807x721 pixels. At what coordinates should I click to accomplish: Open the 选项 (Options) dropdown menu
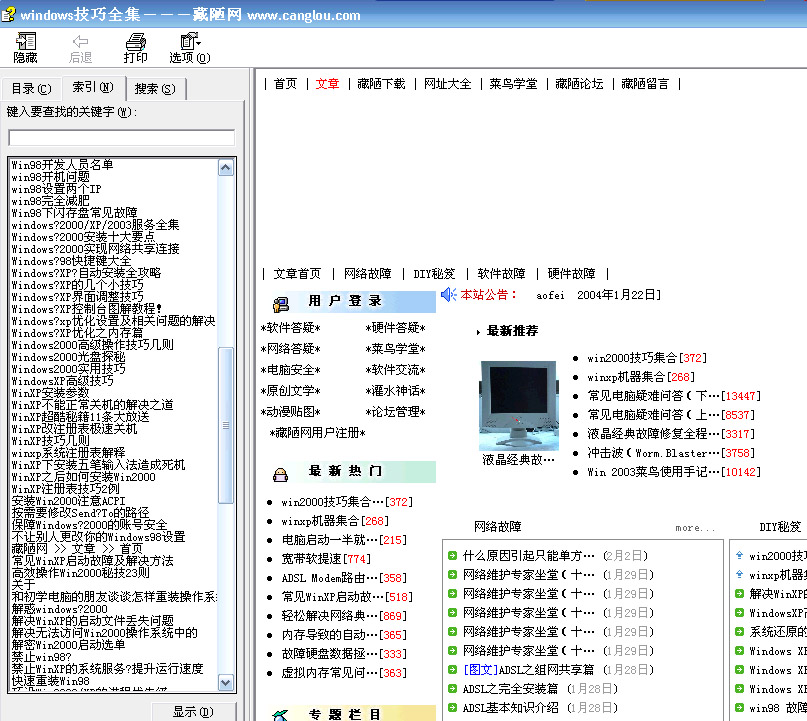(189, 48)
